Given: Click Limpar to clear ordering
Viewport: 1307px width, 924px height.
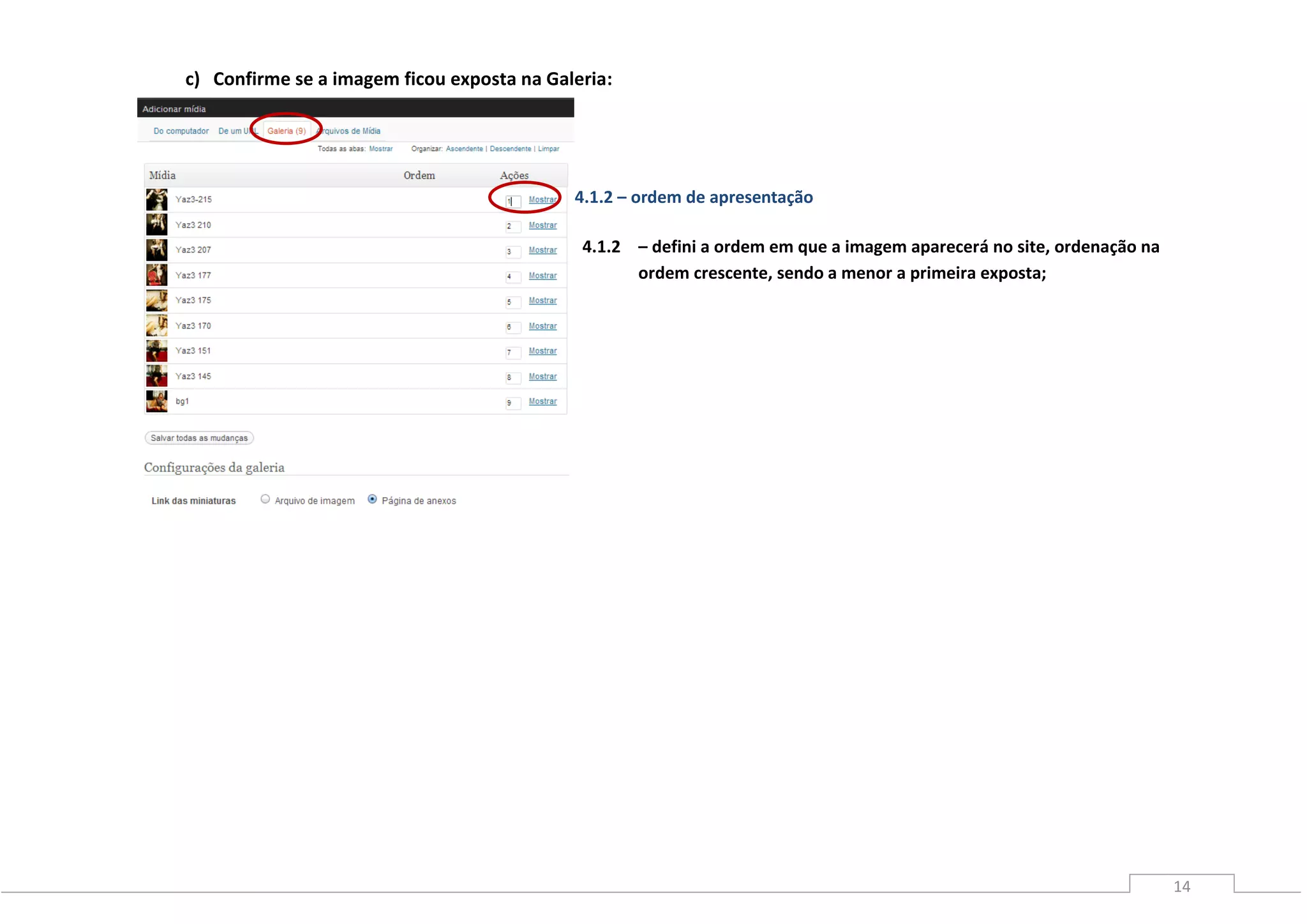Looking at the screenshot, I should tap(548, 149).
